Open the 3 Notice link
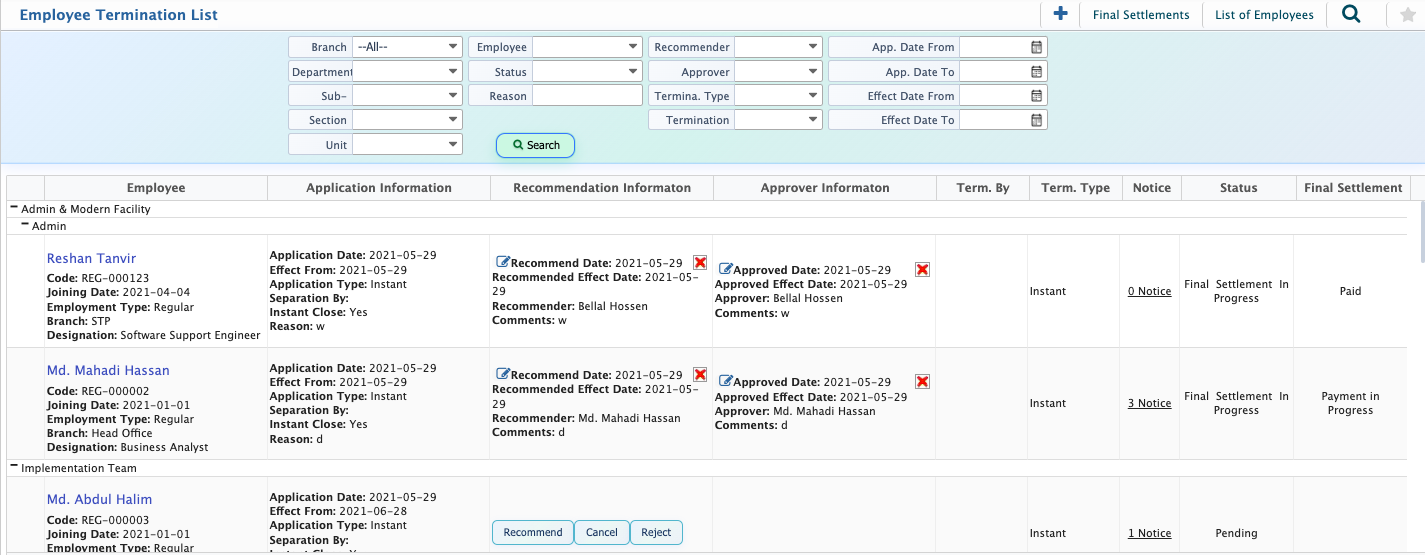 (1149, 403)
